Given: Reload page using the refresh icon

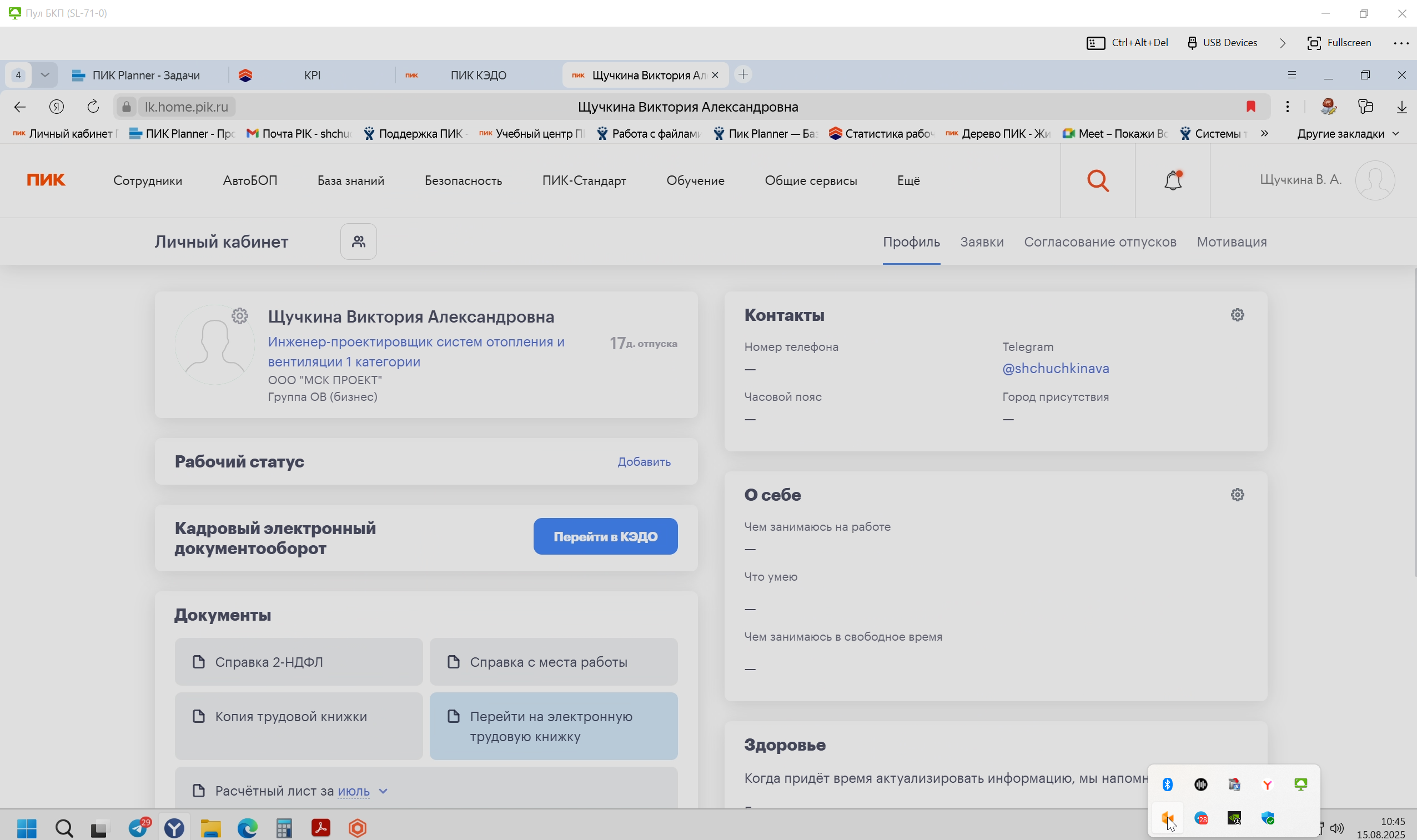Looking at the screenshot, I should coord(93,107).
